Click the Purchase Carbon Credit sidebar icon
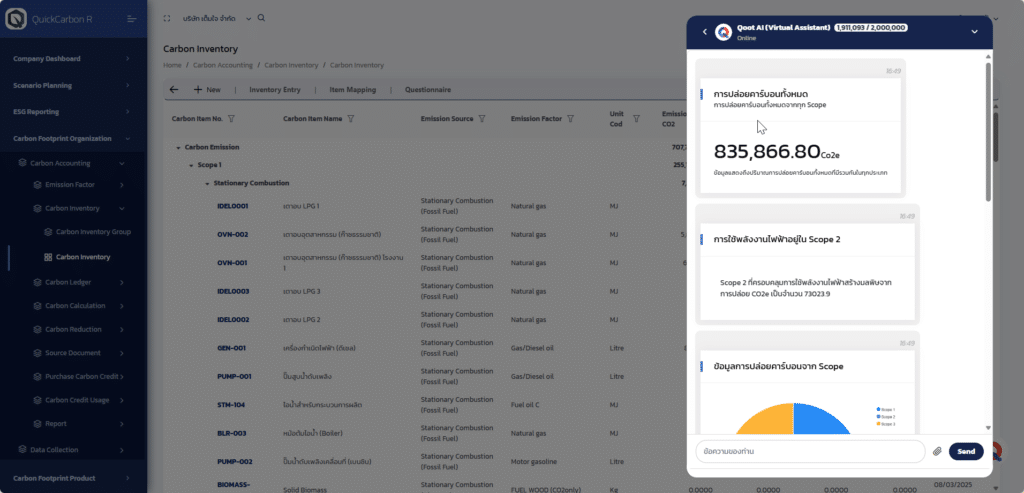 [38, 377]
